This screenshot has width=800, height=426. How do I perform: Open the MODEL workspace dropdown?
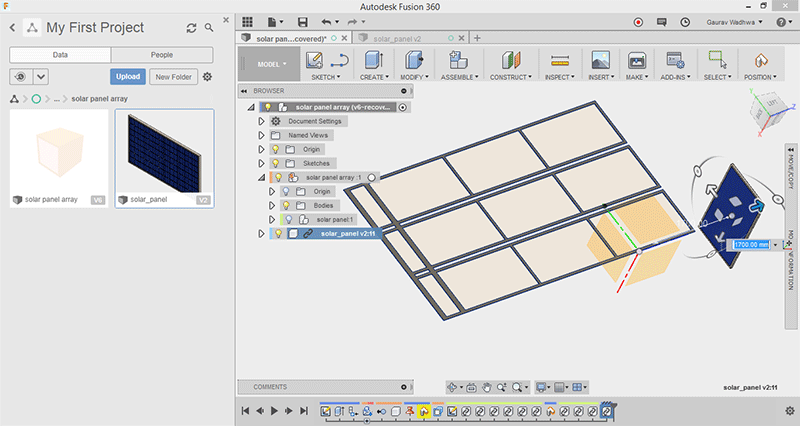pyautogui.click(x=269, y=63)
